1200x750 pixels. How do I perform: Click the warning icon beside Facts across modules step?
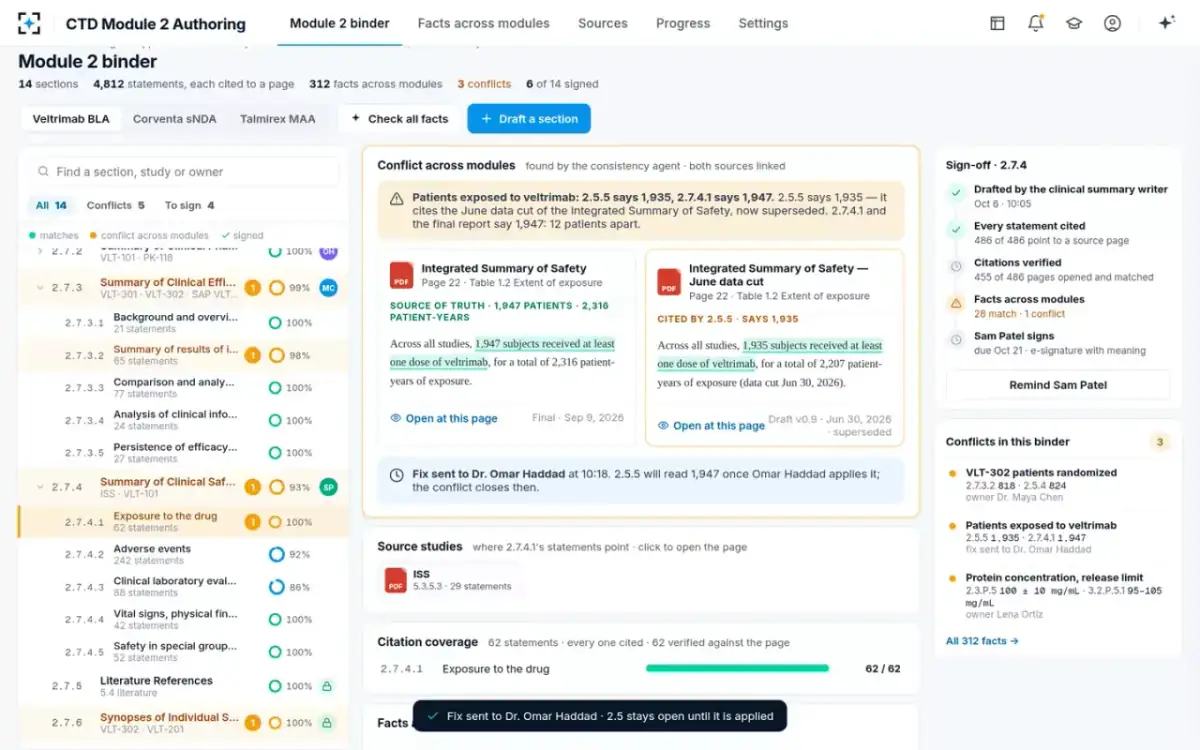point(956,302)
